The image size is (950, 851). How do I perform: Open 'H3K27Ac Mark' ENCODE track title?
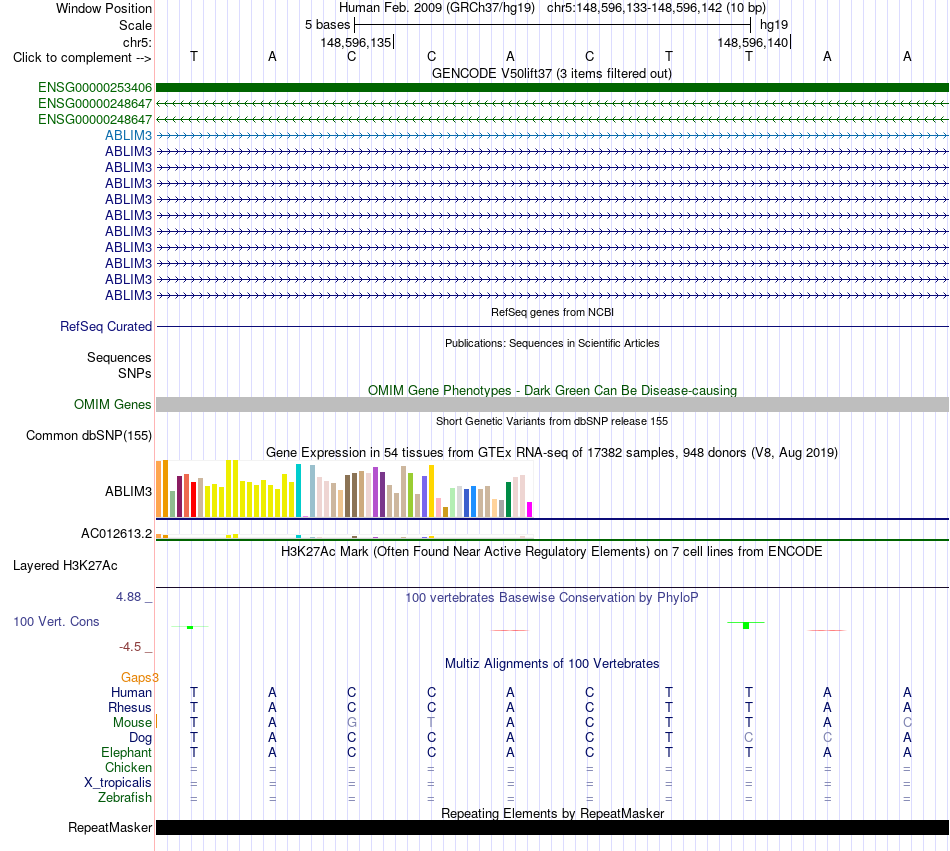point(552,551)
